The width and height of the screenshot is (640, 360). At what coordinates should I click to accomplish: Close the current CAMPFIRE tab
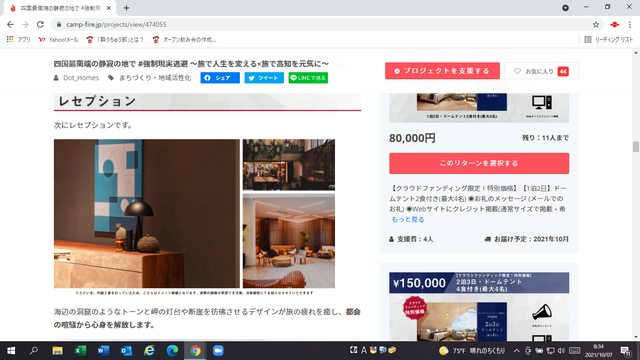click(109, 8)
